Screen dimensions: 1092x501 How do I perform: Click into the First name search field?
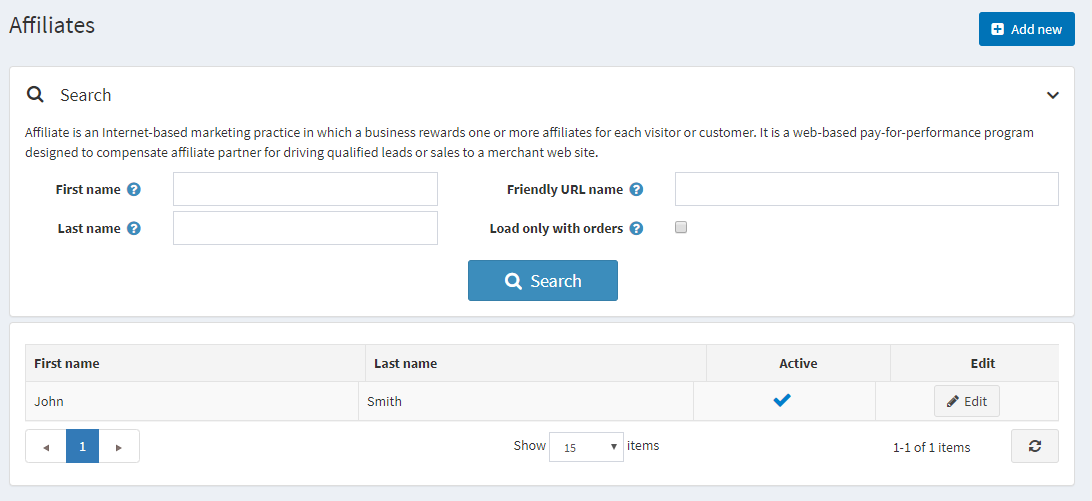305,189
